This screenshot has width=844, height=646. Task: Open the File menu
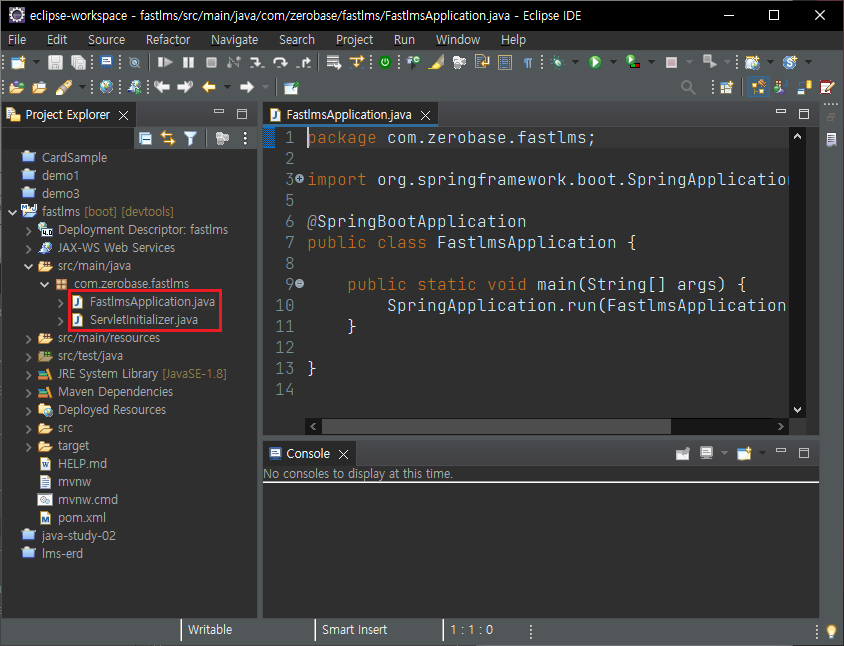coord(17,40)
